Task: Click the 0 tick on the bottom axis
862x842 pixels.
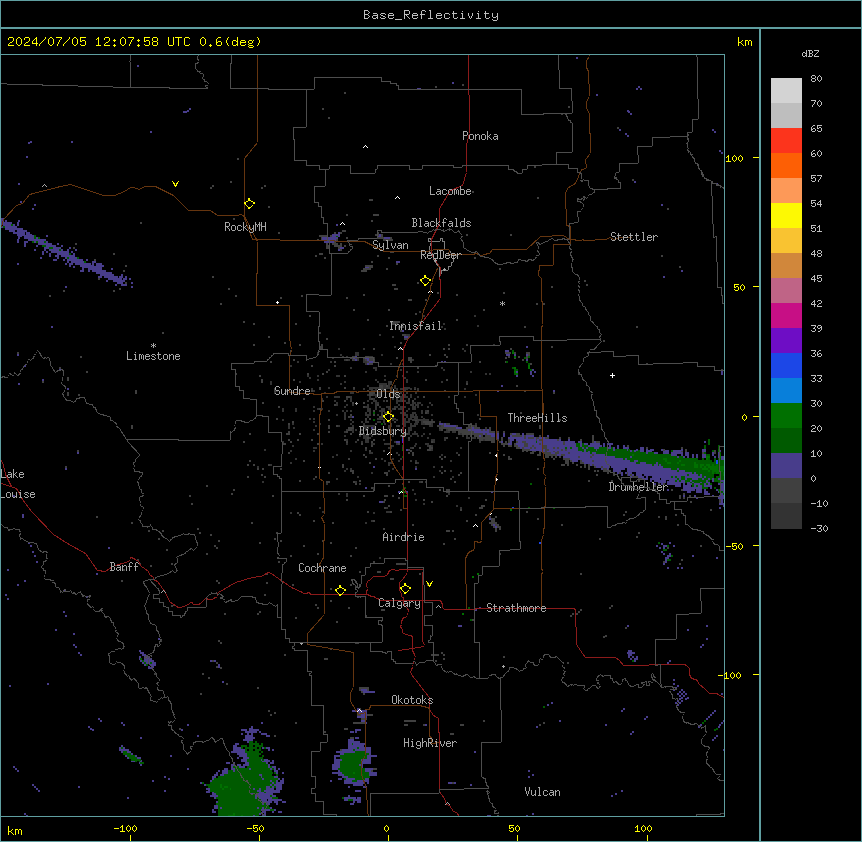Action: point(386,828)
